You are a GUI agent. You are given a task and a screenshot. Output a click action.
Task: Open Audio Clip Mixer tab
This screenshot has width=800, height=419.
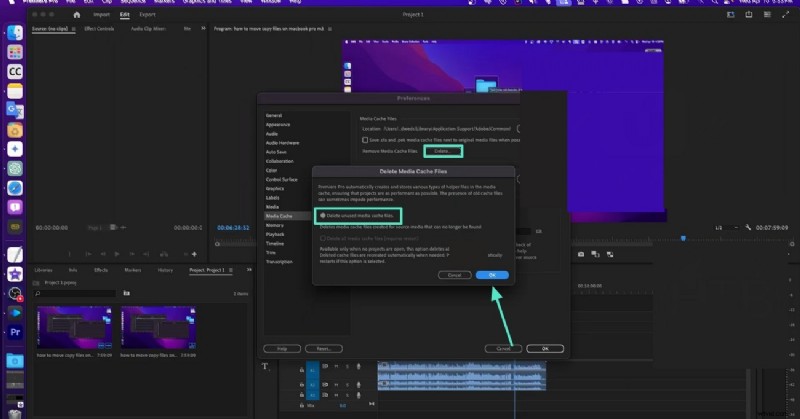[x=148, y=29]
